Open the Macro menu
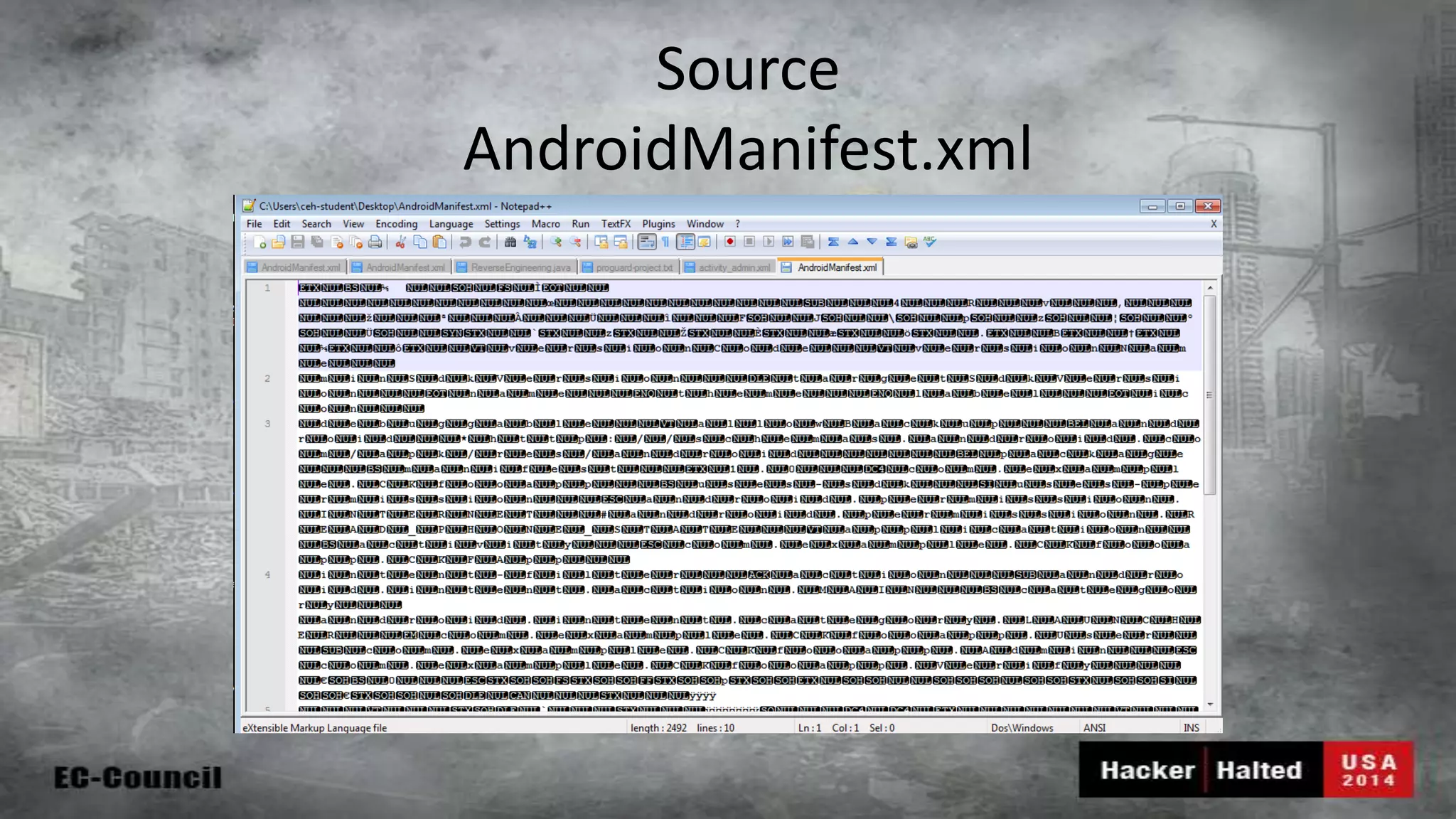 point(545,224)
